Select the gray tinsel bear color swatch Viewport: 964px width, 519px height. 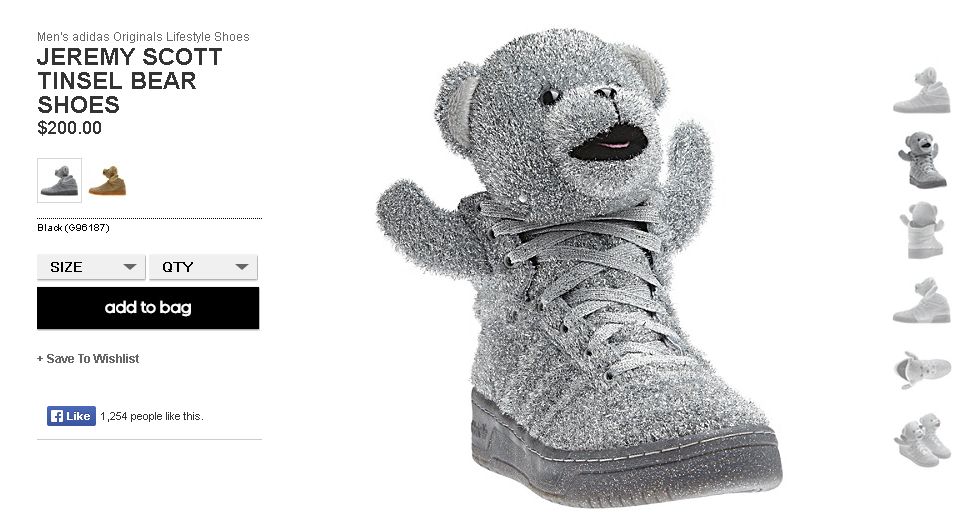(x=59, y=180)
